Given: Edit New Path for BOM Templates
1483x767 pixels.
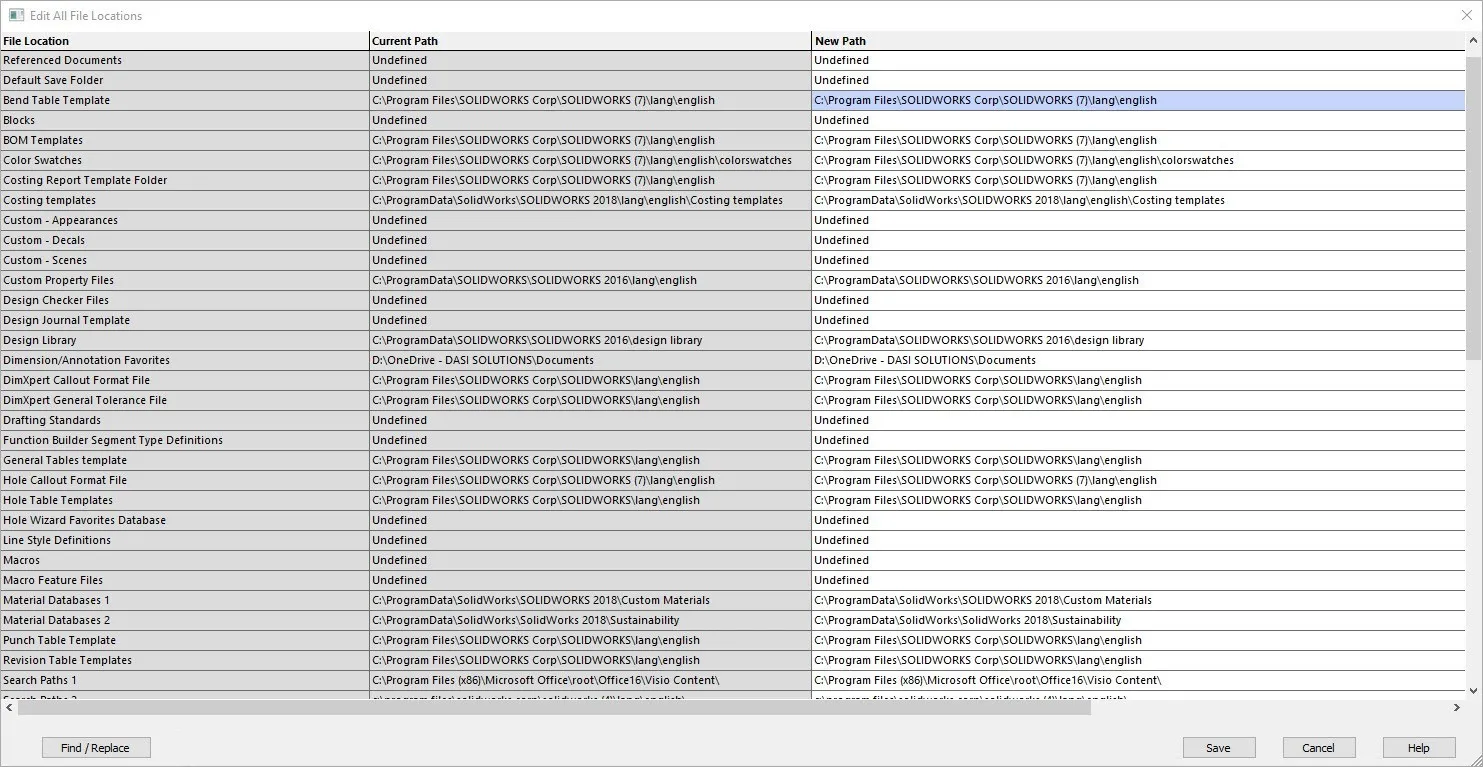Looking at the screenshot, I should tap(1138, 140).
